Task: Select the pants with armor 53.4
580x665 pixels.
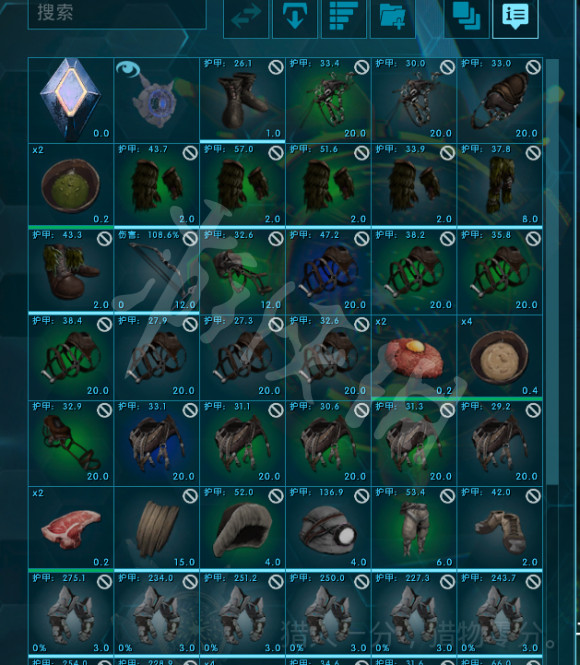Action: 414,528
